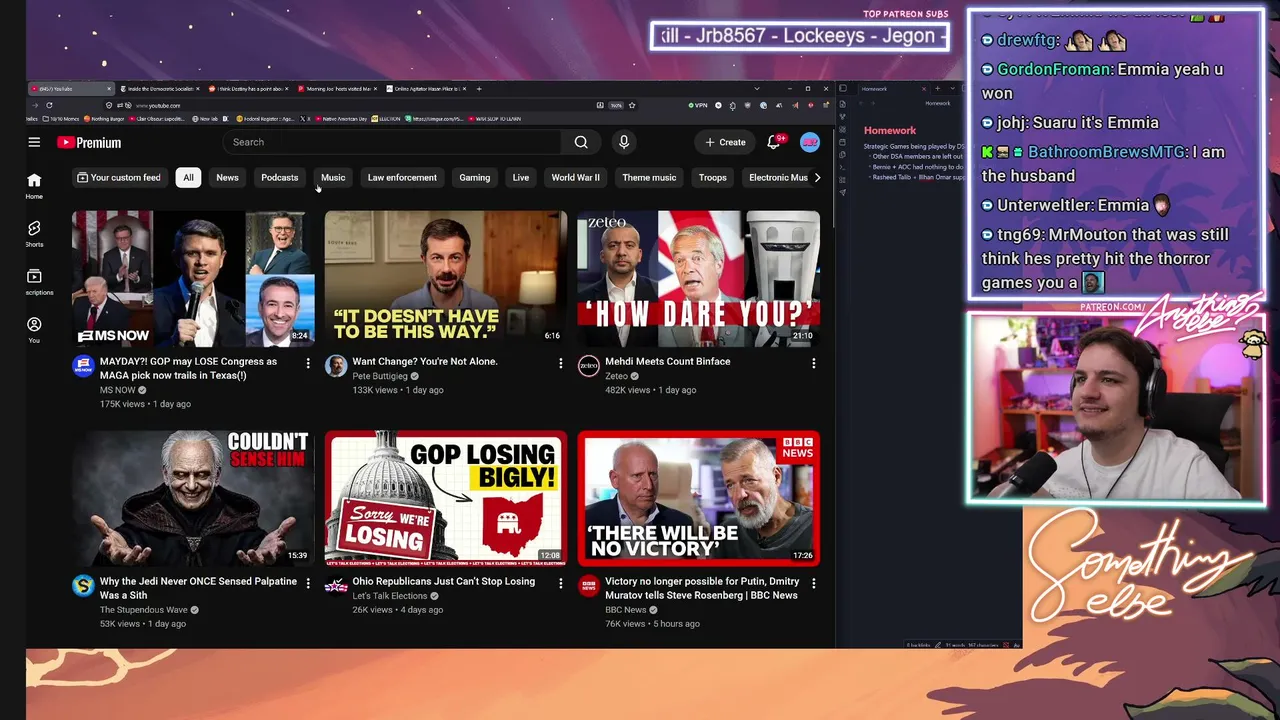Open the Pete Buttigieg channel avatar
1280x720 pixels.
tap(336, 366)
